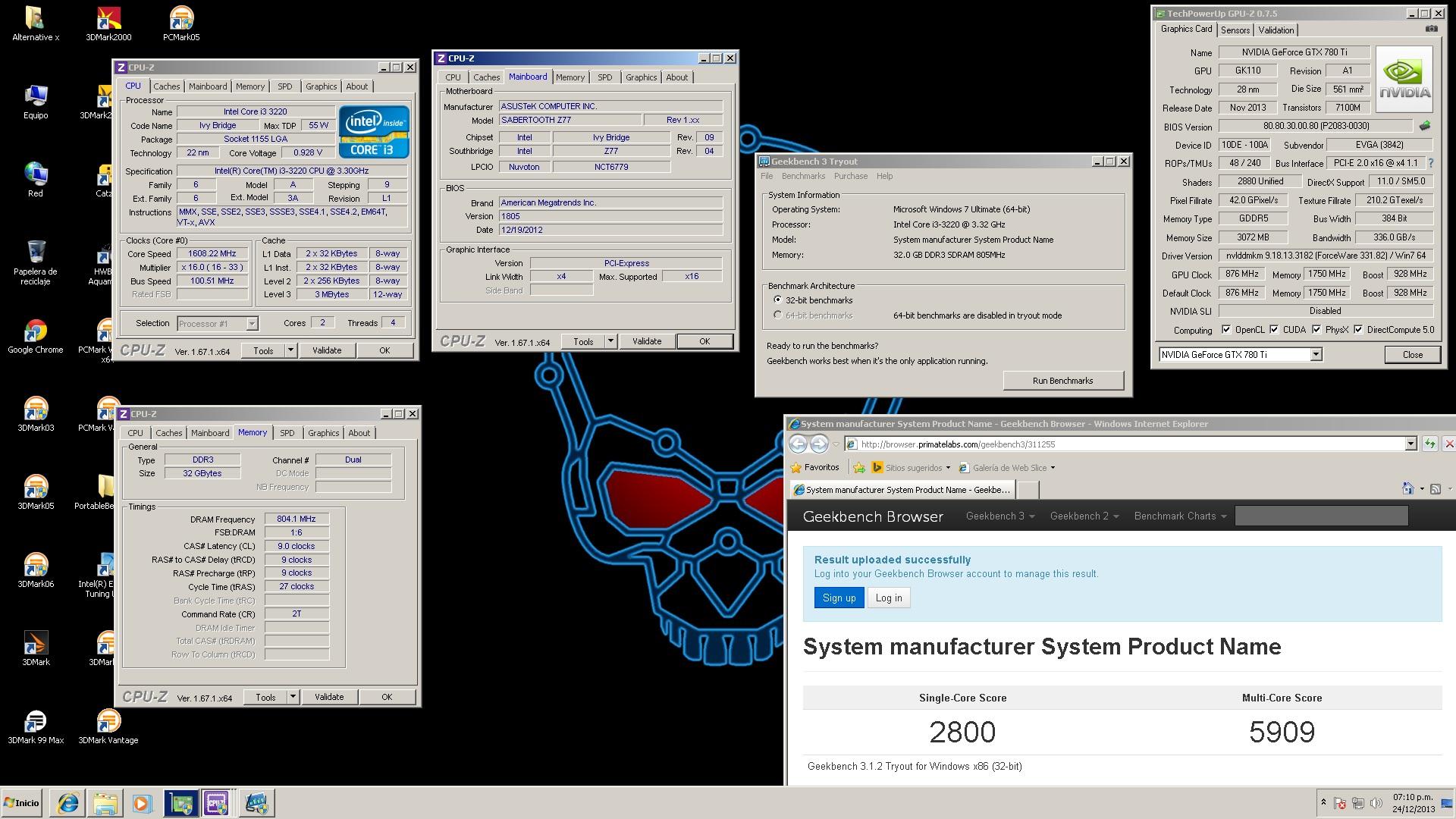The height and width of the screenshot is (819, 1456).
Task: Expand Tools arrow in CPU tab window
Action: [x=290, y=350]
